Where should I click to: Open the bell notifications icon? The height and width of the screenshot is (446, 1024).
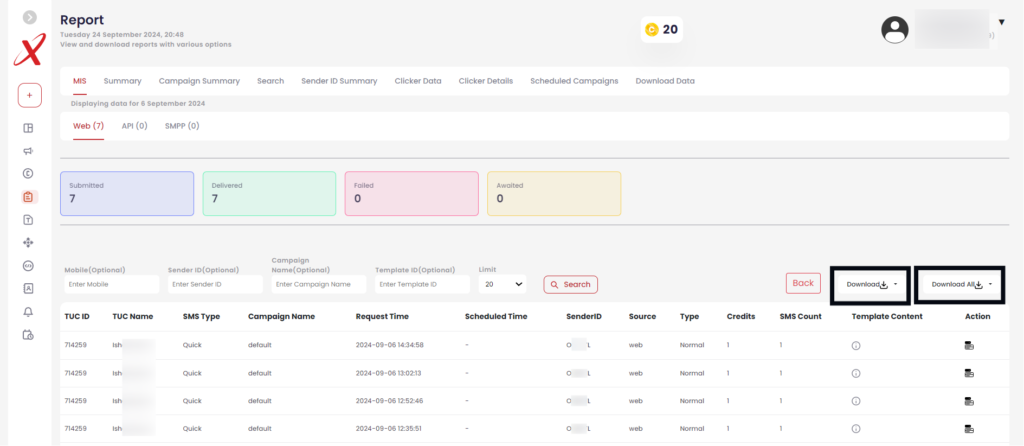coord(28,312)
